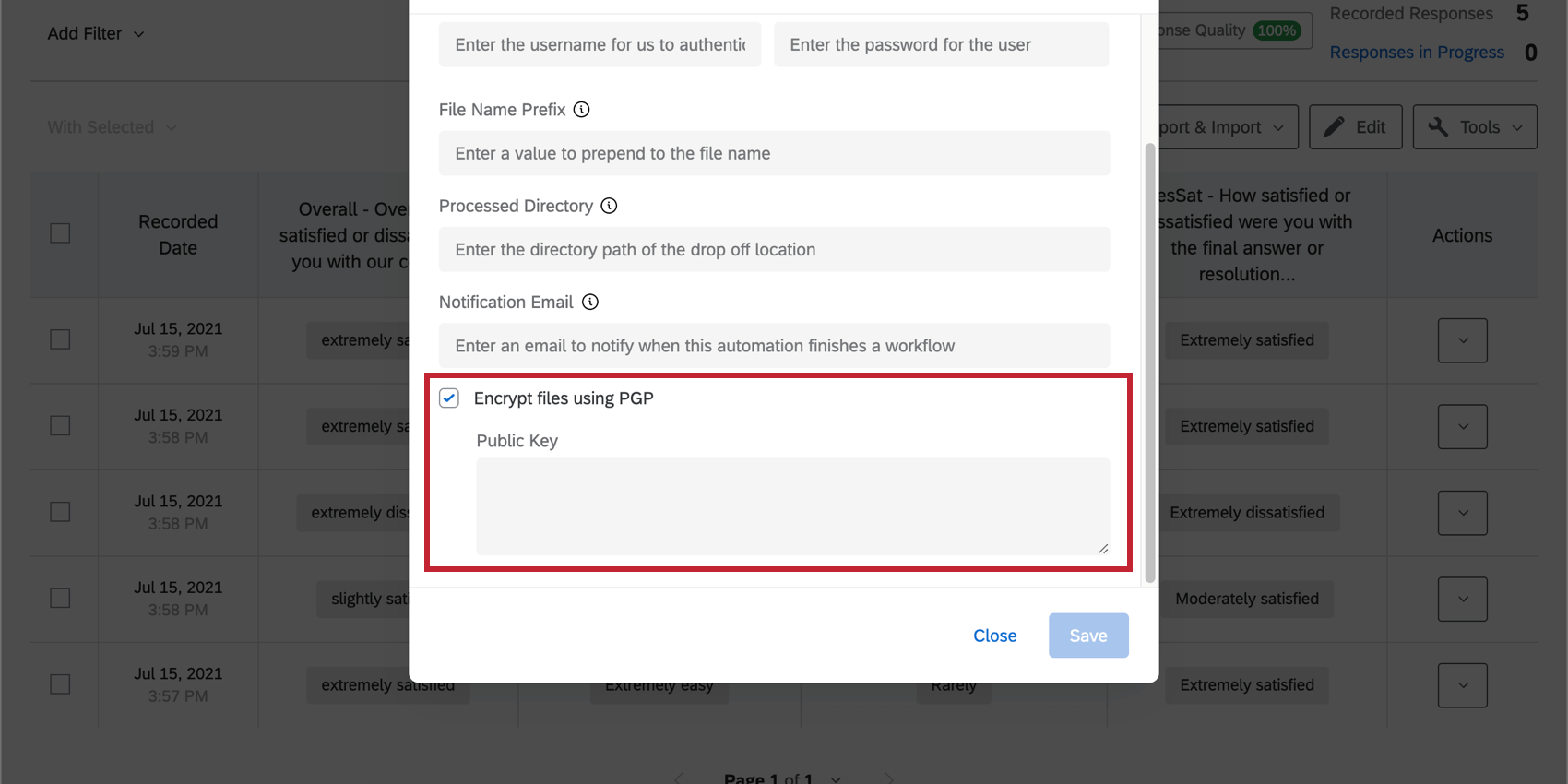The width and height of the screenshot is (1568, 784).
Task: Uncheck Encrypt files using PGP
Action: (449, 398)
